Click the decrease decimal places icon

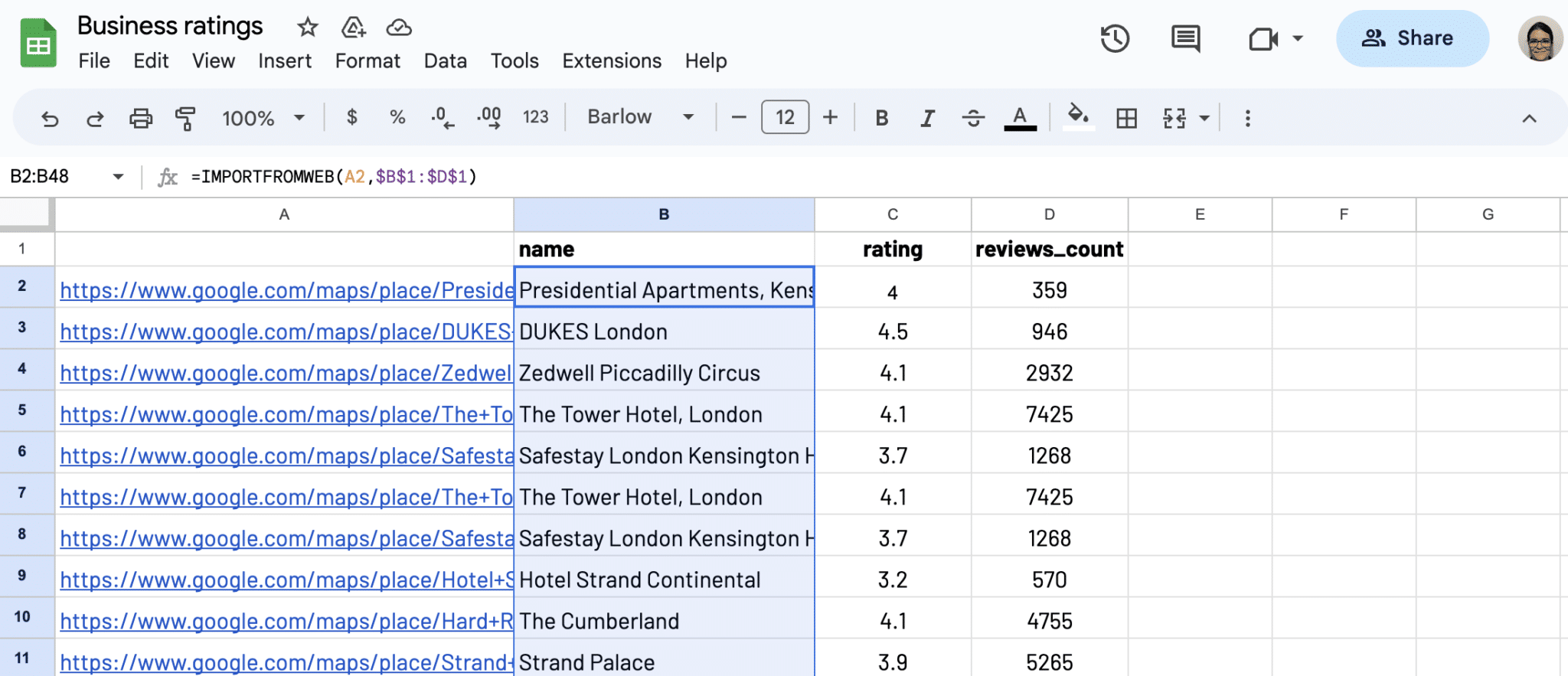tap(442, 118)
